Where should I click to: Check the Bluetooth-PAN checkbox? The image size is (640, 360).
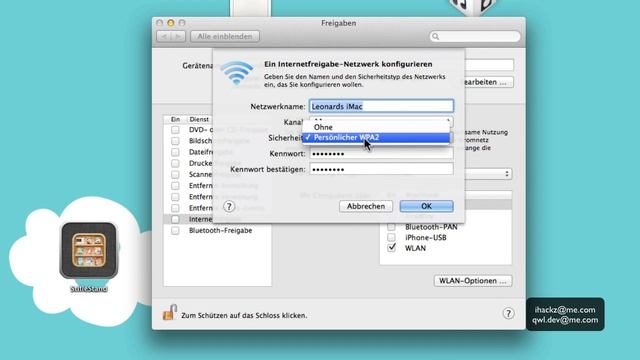point(391,227)
